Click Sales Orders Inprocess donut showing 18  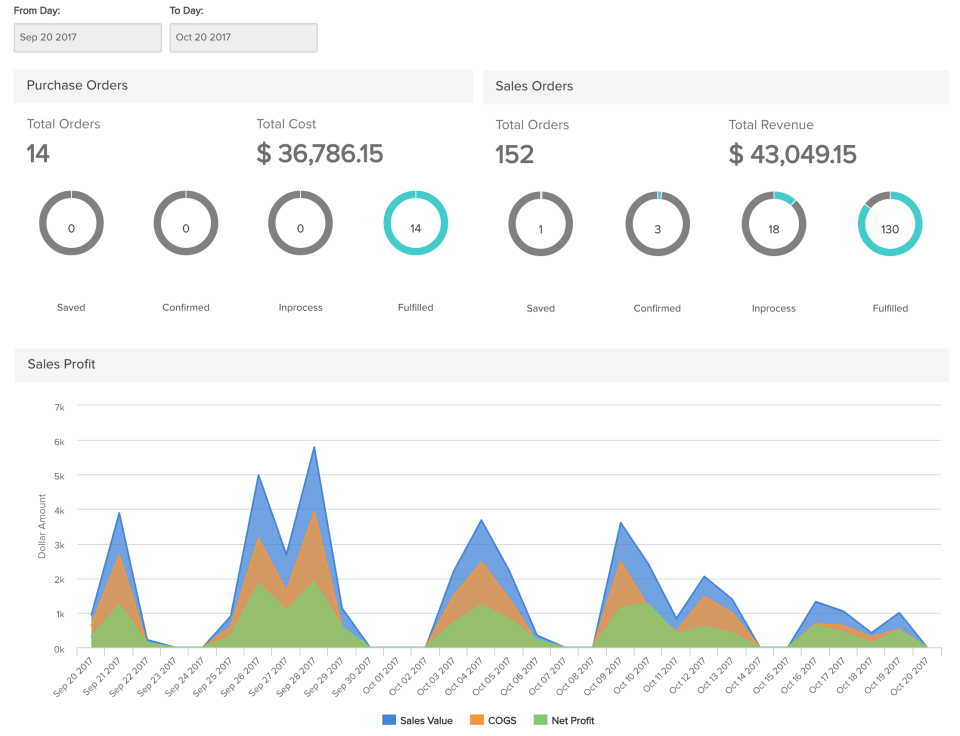coord(774,224)
